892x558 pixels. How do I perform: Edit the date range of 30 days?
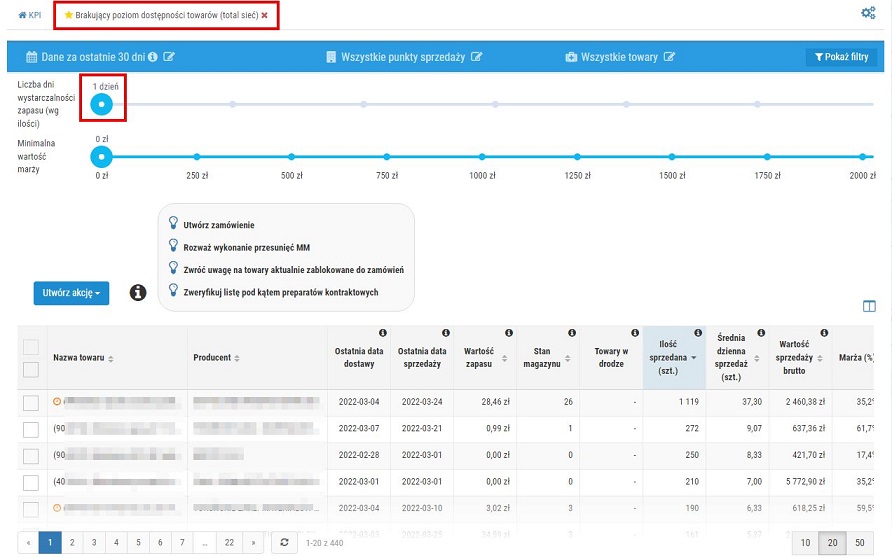pos(169,57)
